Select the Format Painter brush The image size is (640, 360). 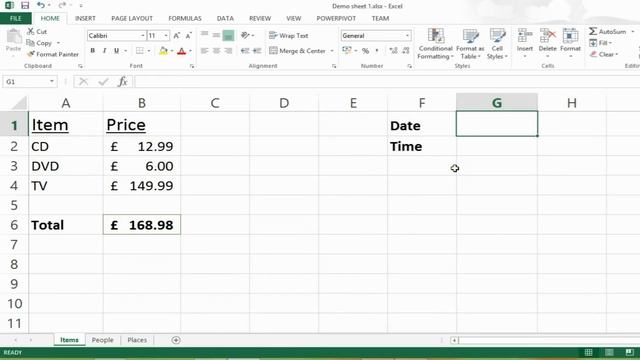tap(31, 54)
